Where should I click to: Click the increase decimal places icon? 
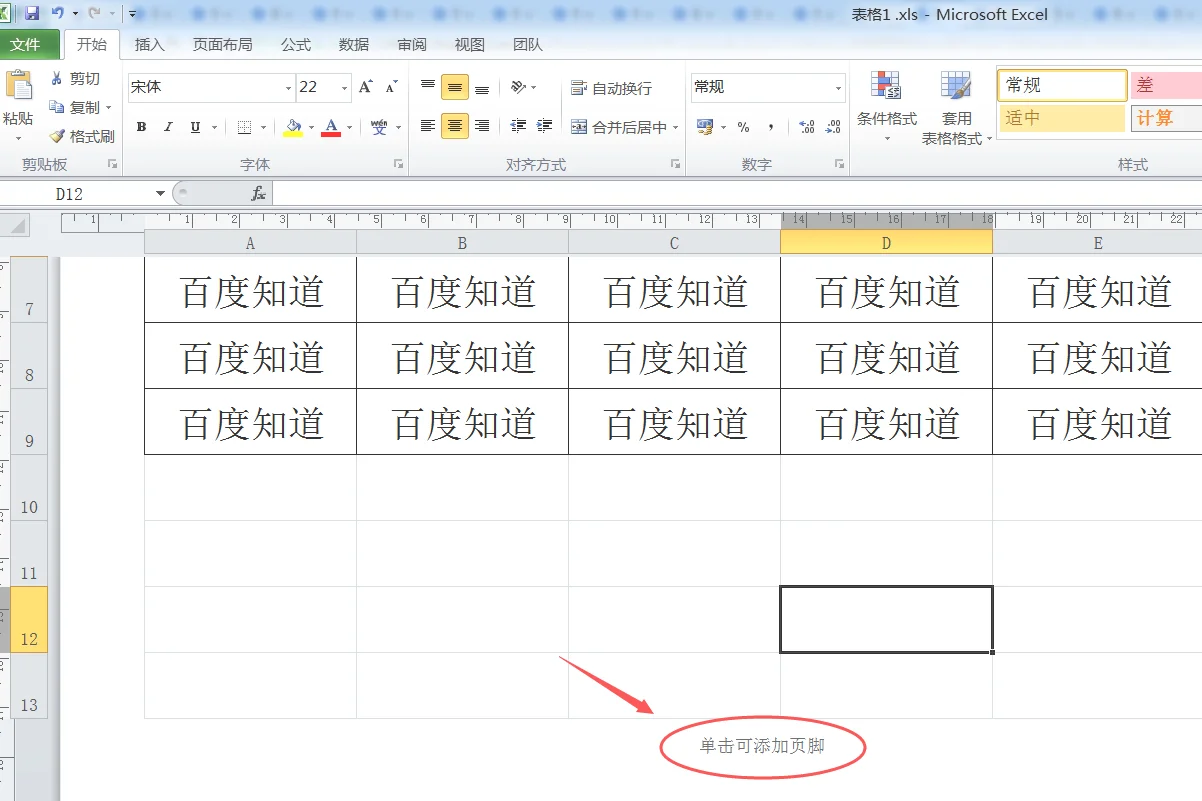[x=807, y=127]
